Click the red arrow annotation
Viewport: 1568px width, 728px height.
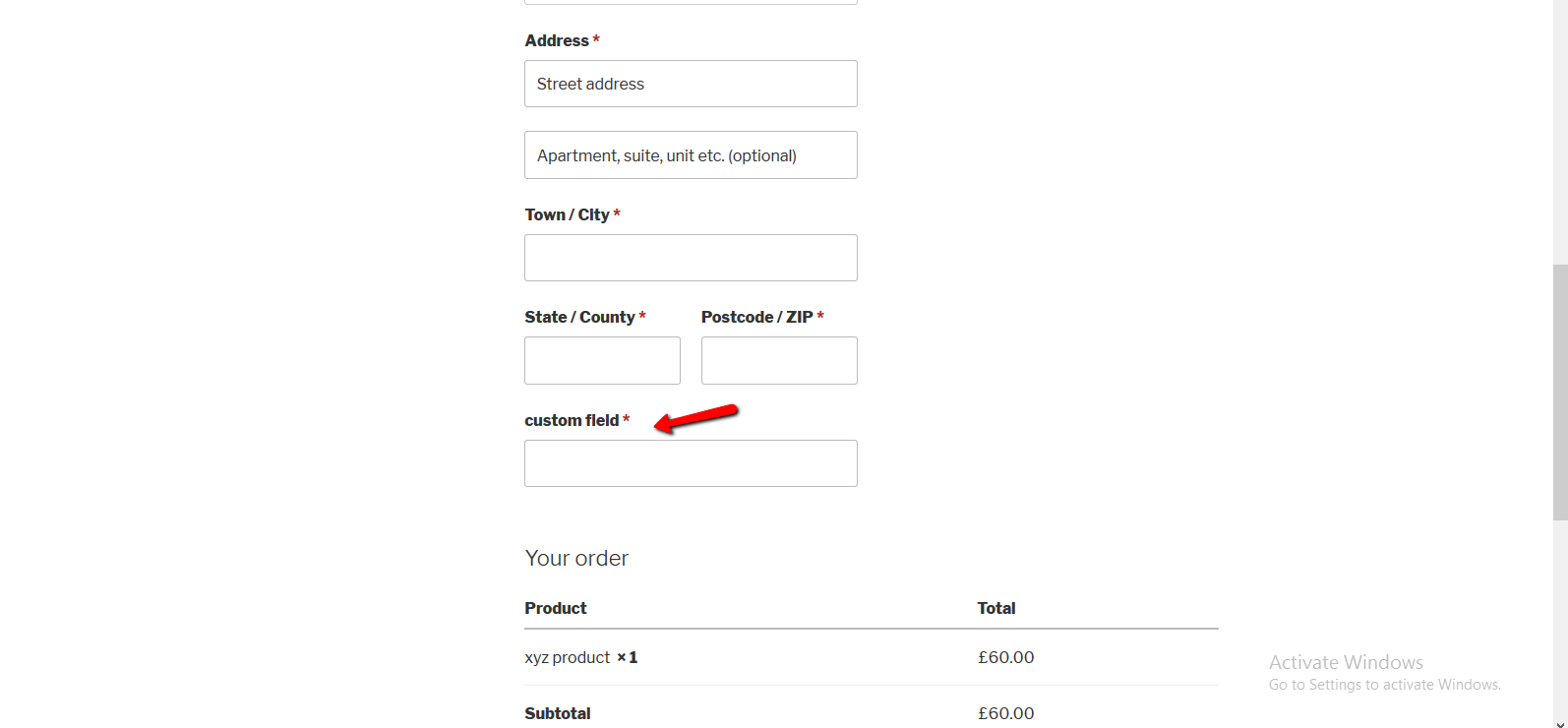696,417
